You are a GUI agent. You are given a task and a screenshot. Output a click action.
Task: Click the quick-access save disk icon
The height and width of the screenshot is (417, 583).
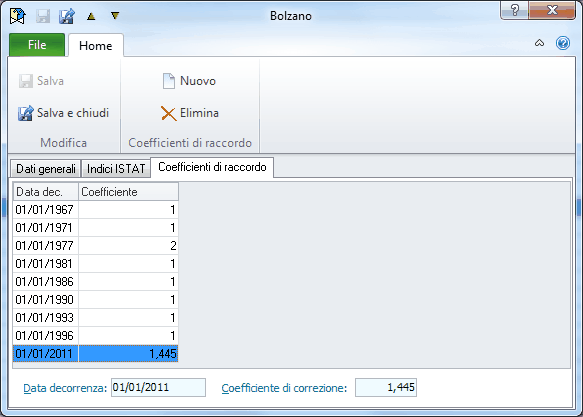click(43, 16)
